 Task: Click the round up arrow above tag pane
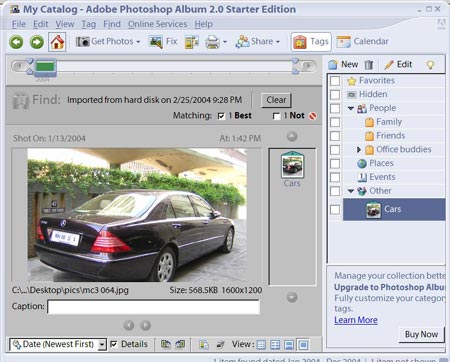point(292,136)
